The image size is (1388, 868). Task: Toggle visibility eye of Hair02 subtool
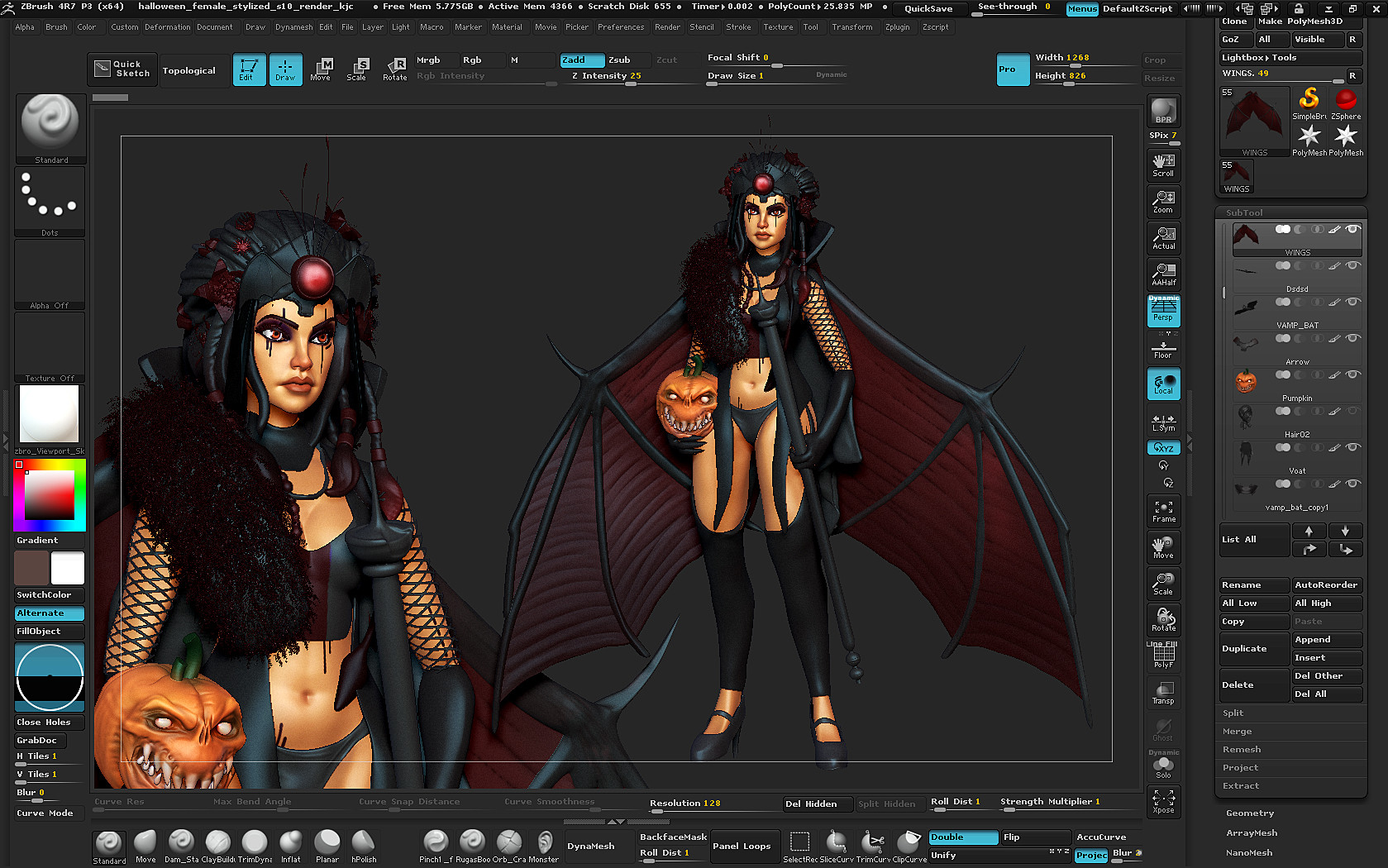[1352, 411]
